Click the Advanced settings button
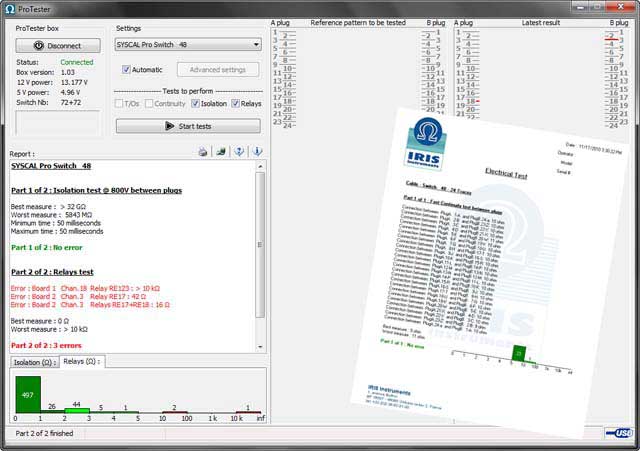The width and height of the screenshot is (640, 451). 218,70
